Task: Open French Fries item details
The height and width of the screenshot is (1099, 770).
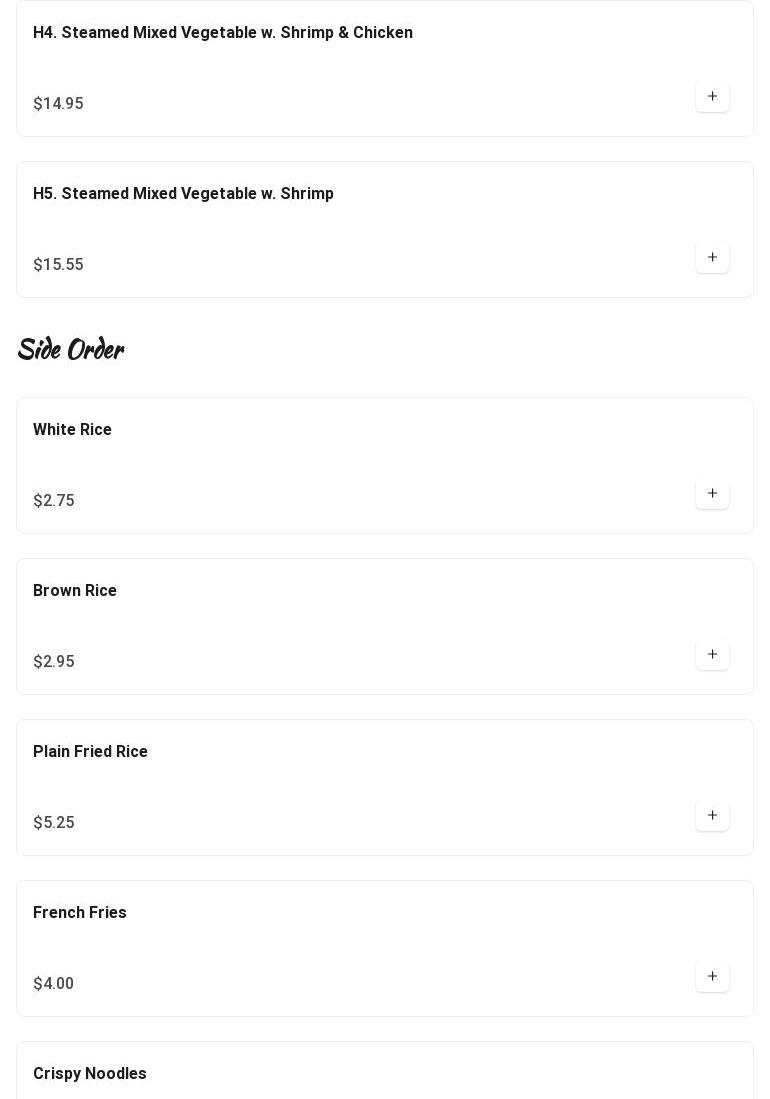Action: [80, 913]
